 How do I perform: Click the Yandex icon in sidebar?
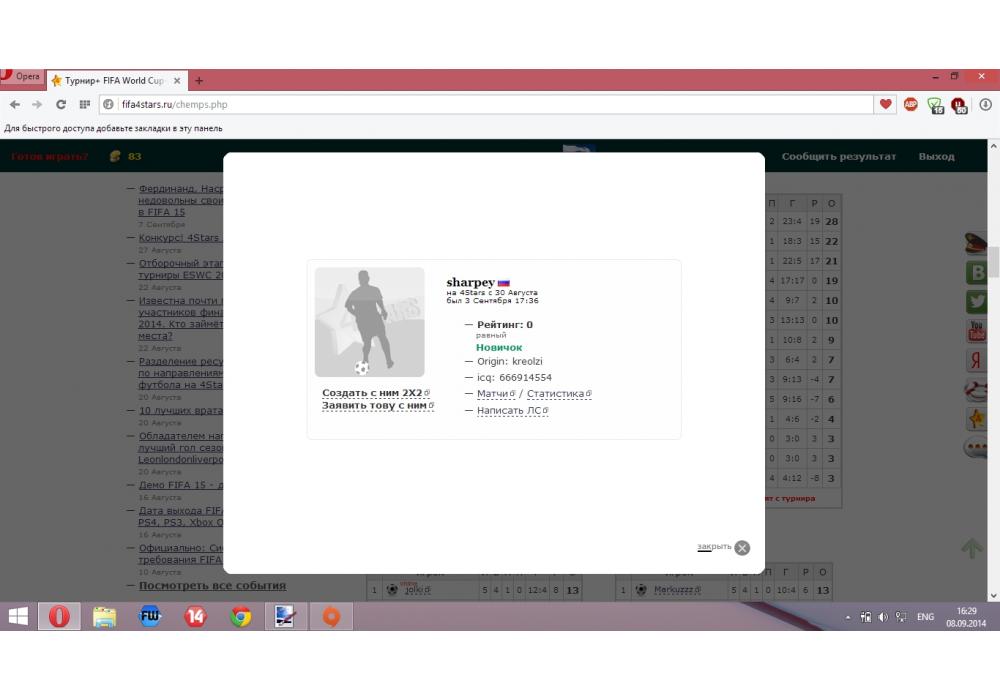click(977, 361)
